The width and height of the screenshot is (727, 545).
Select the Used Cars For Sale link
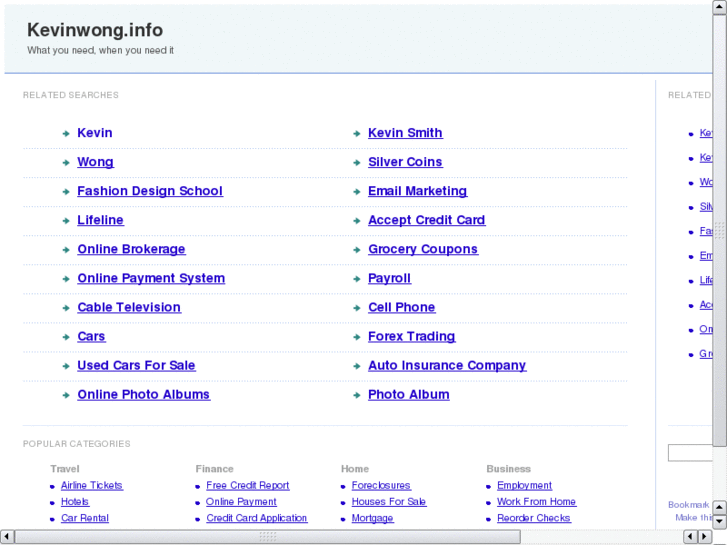point(136,365)
